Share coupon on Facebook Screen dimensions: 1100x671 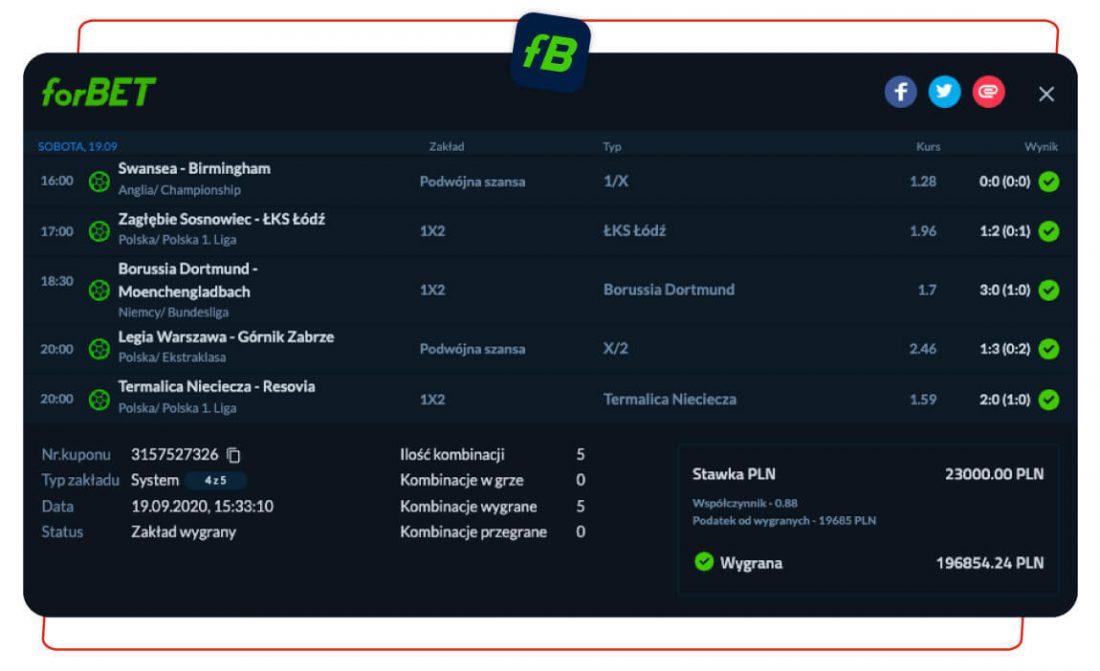(901, 93)
